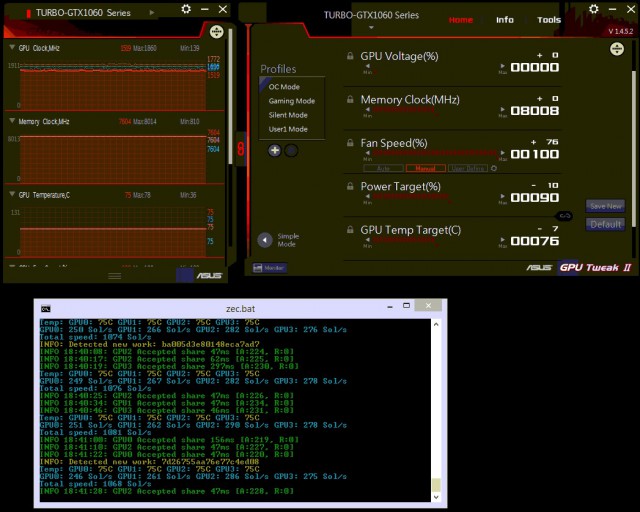This screenshot has height=512, width=640.
Task: Set fan speed to Manual
Action: 425,168
